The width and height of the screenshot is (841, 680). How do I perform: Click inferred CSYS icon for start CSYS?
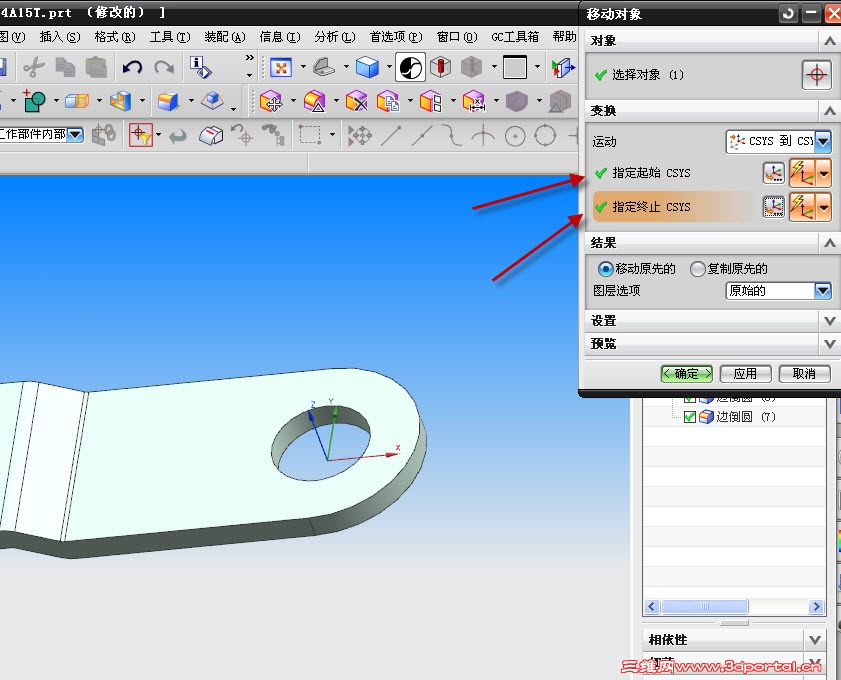[802, 173]
